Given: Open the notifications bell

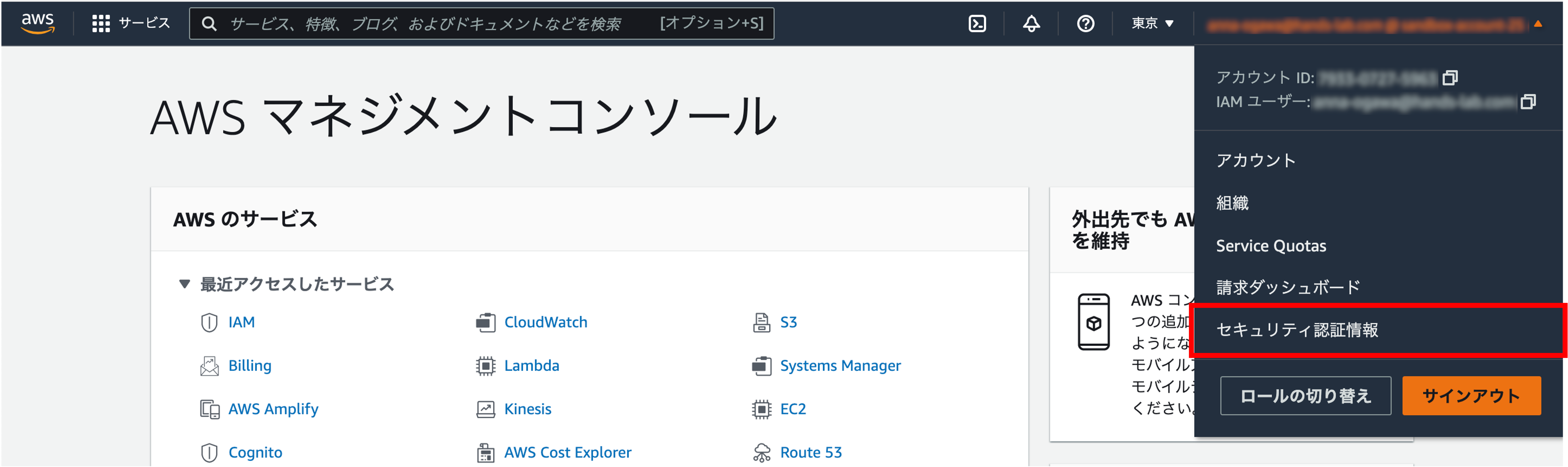Looking at the screenshot, I should (1031, 24).
